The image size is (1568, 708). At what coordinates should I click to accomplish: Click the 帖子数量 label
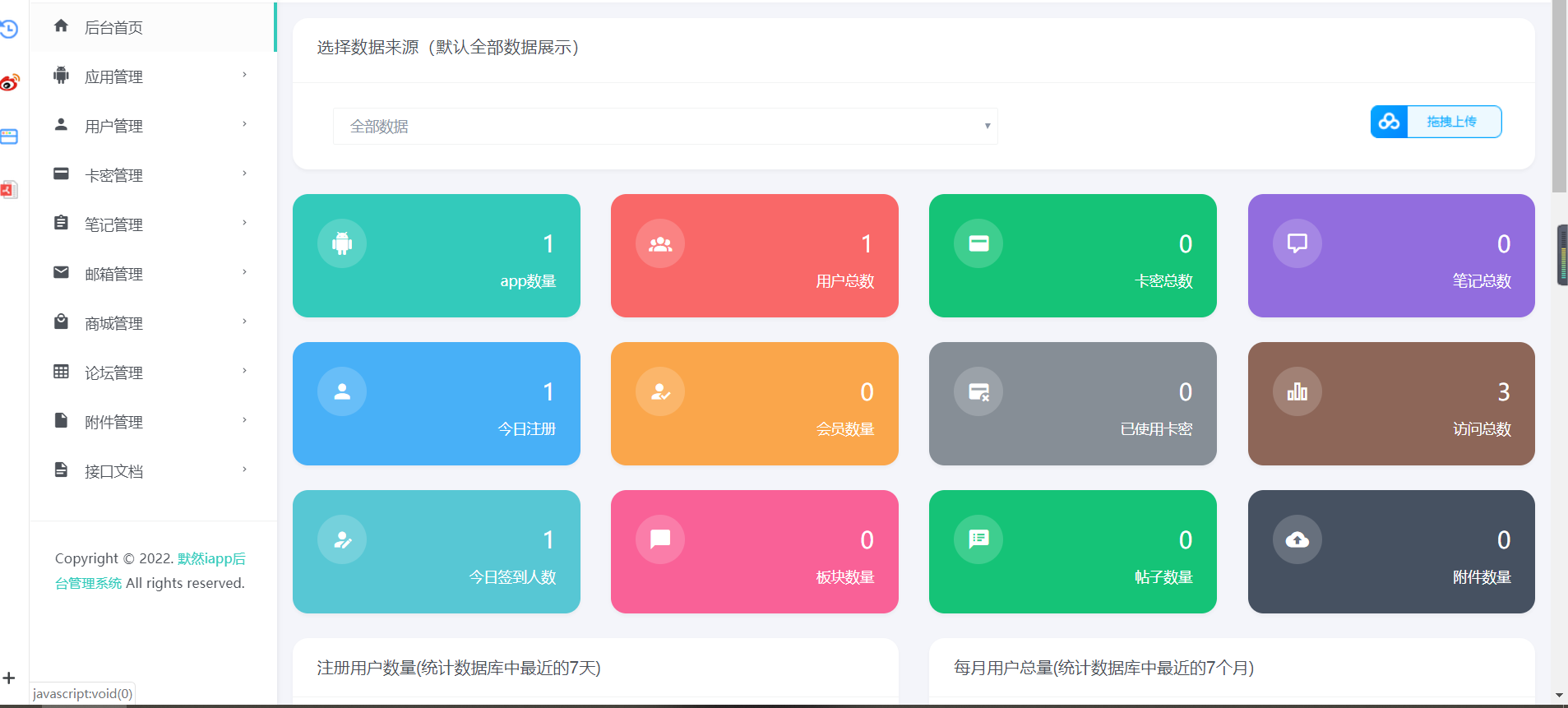click(x=1163, y=577)
